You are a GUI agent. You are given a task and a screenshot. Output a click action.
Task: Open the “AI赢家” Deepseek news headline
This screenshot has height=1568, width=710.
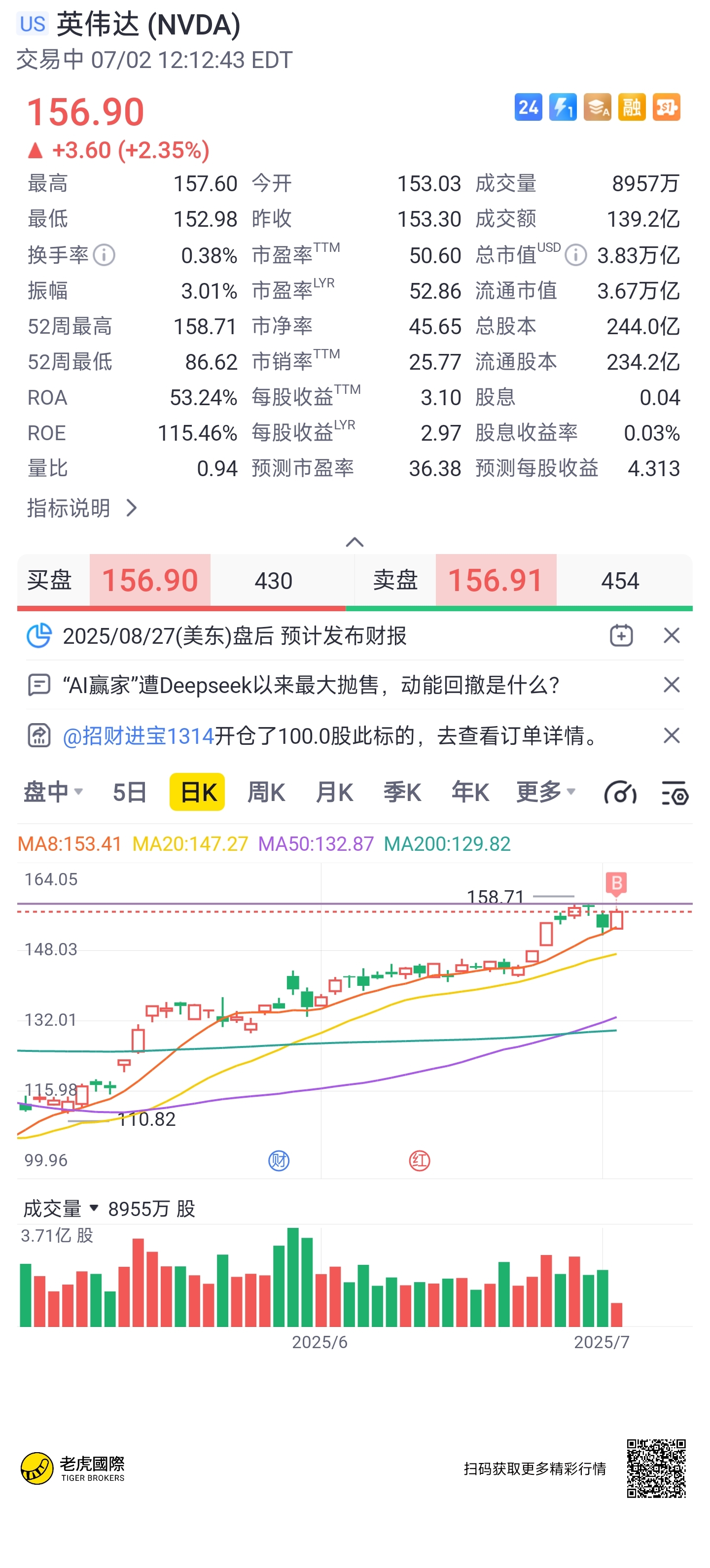311,685
